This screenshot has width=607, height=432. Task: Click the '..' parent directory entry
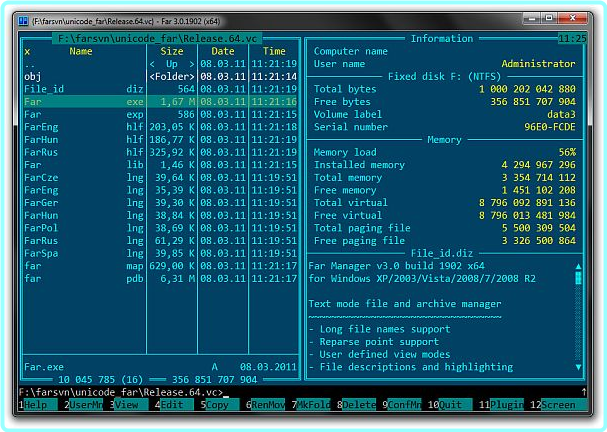click(x=28, y=63)
